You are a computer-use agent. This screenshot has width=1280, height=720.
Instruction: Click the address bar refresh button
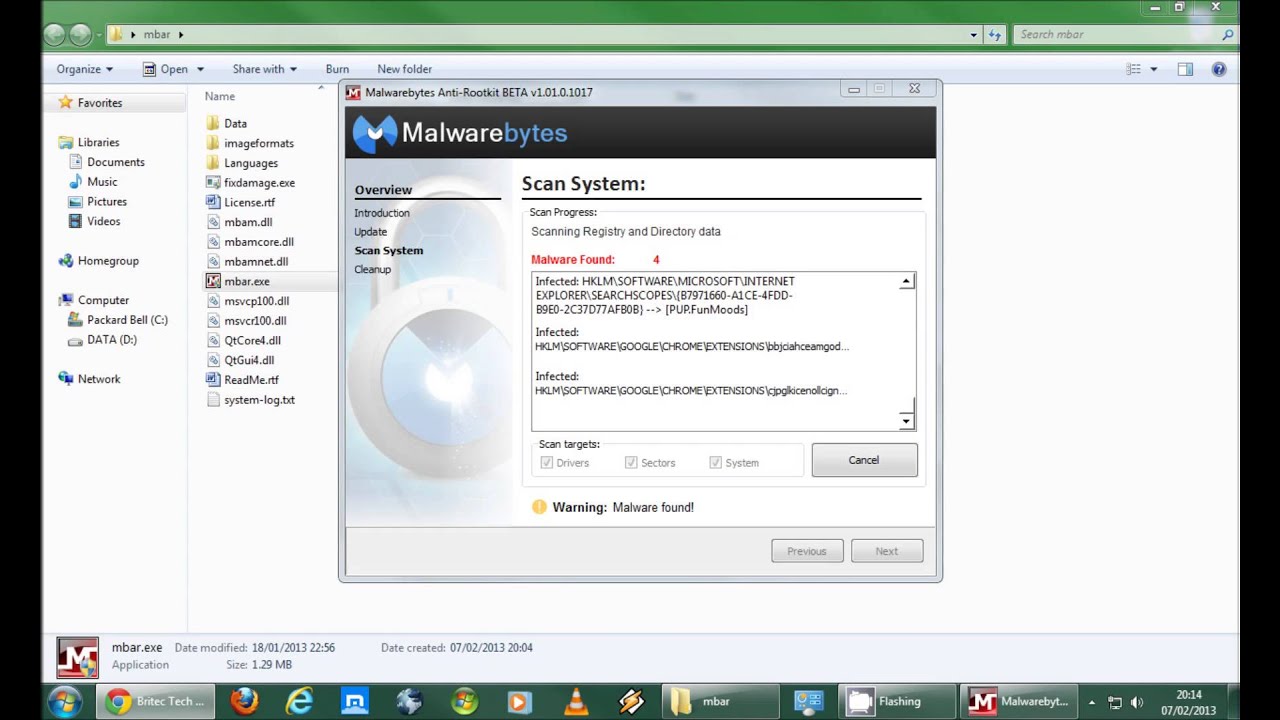point(995,34)
